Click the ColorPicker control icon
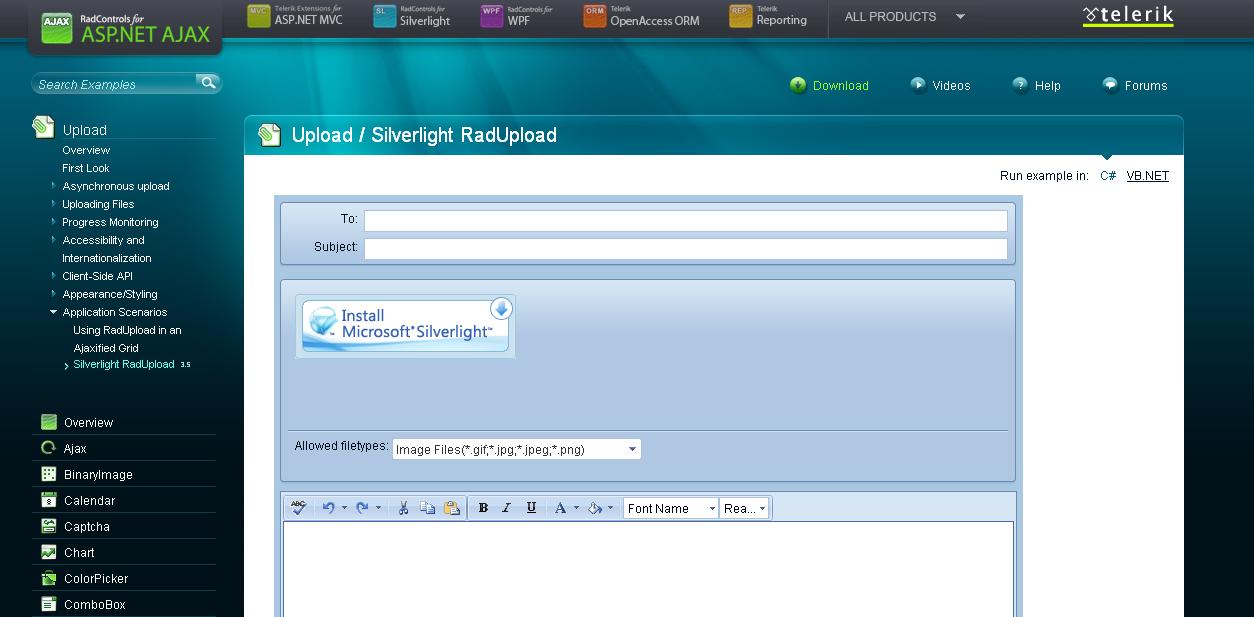This screenshot has width=1254, height=617. (x=48, y=578)
